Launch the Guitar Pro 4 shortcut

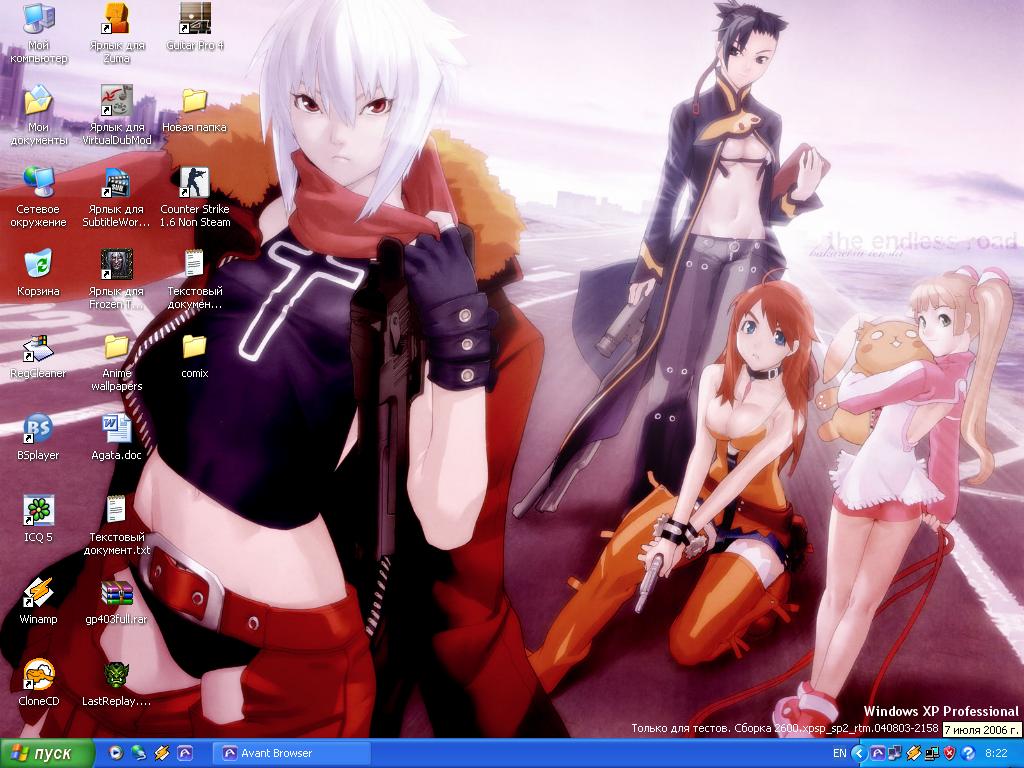[x=195, y=20]
